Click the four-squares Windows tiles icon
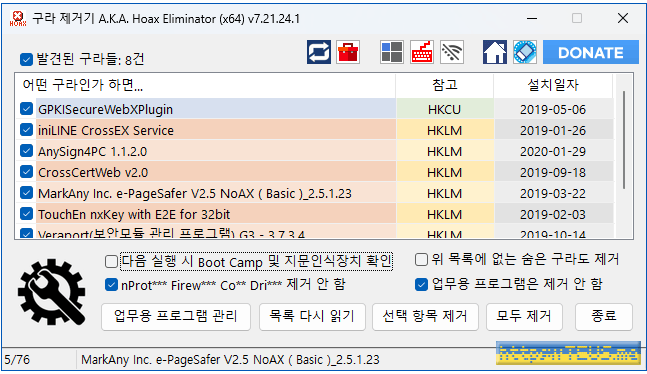647x374 pixels. (x=392, y=52)
